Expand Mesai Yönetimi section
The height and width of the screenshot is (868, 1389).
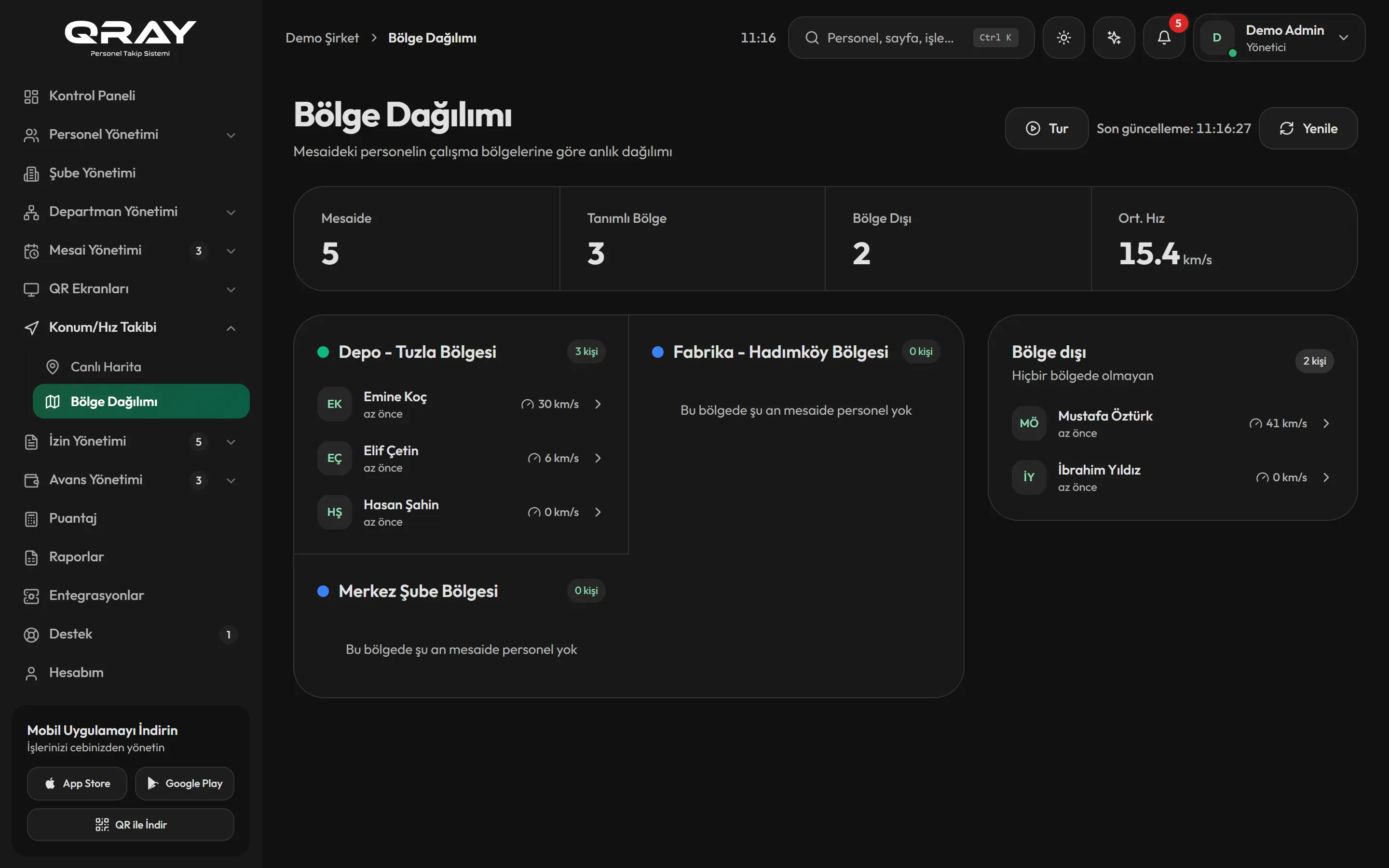[x=131, y=250]
